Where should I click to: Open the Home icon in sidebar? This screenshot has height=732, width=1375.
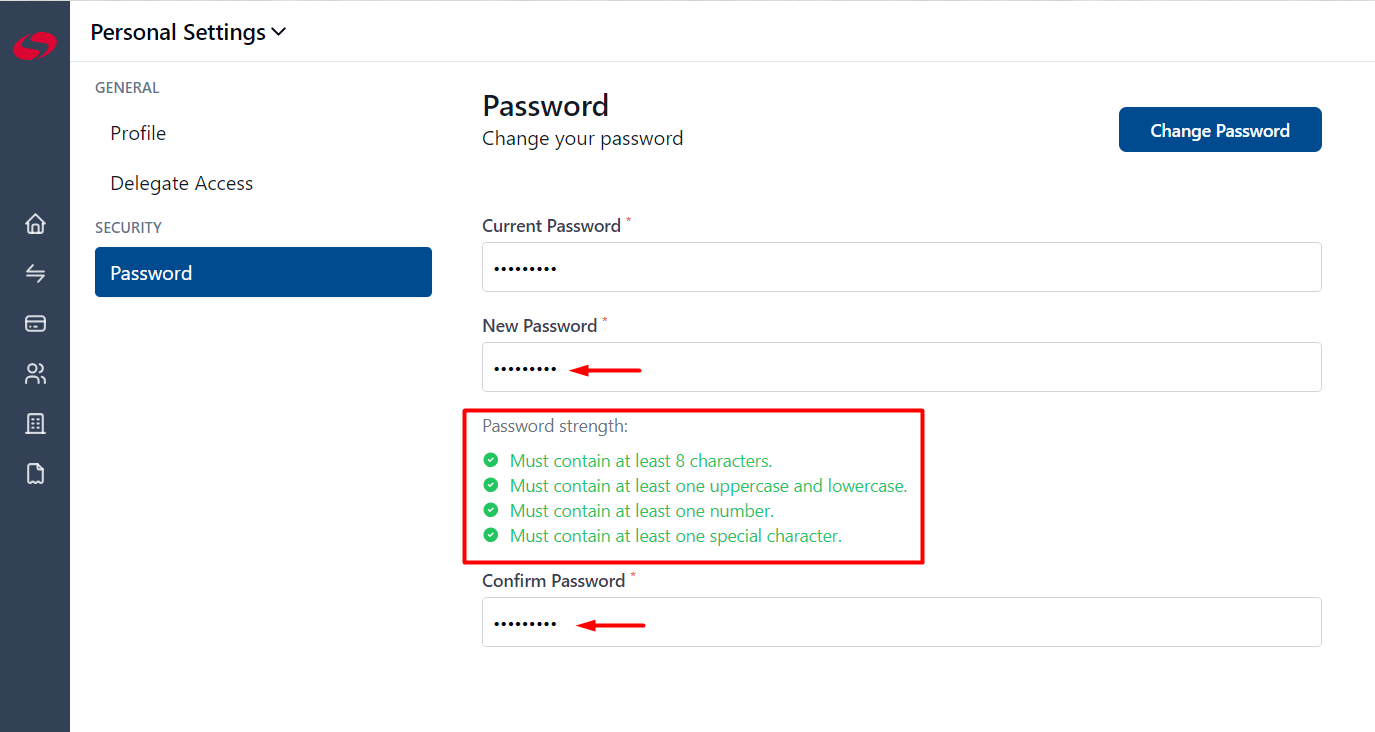[35, 223]
